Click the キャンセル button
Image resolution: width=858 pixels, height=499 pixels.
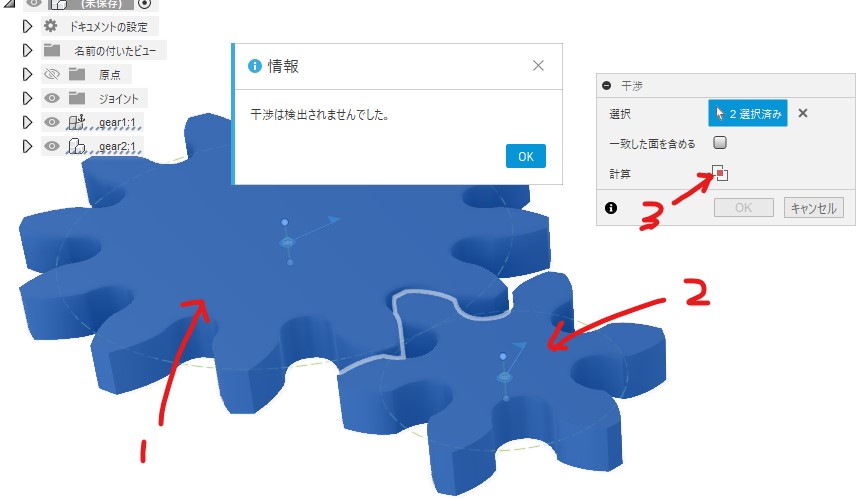point(814,208)
